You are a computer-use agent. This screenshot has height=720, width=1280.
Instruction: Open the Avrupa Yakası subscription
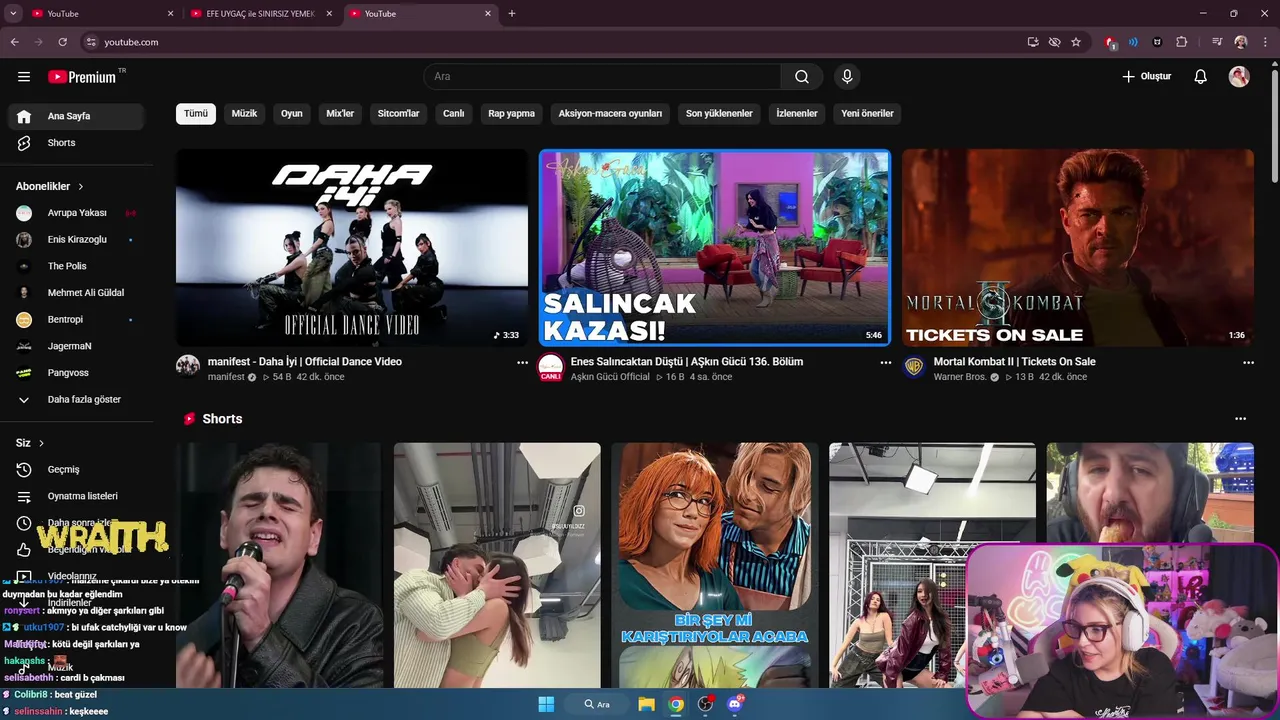pos(77,213)
